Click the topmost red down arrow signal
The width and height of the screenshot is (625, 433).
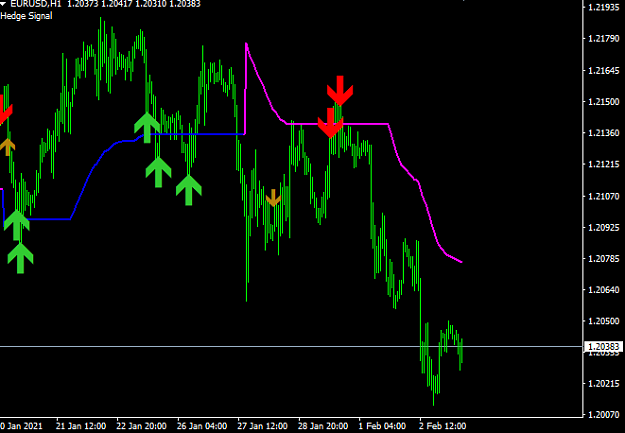pos(340,91)
